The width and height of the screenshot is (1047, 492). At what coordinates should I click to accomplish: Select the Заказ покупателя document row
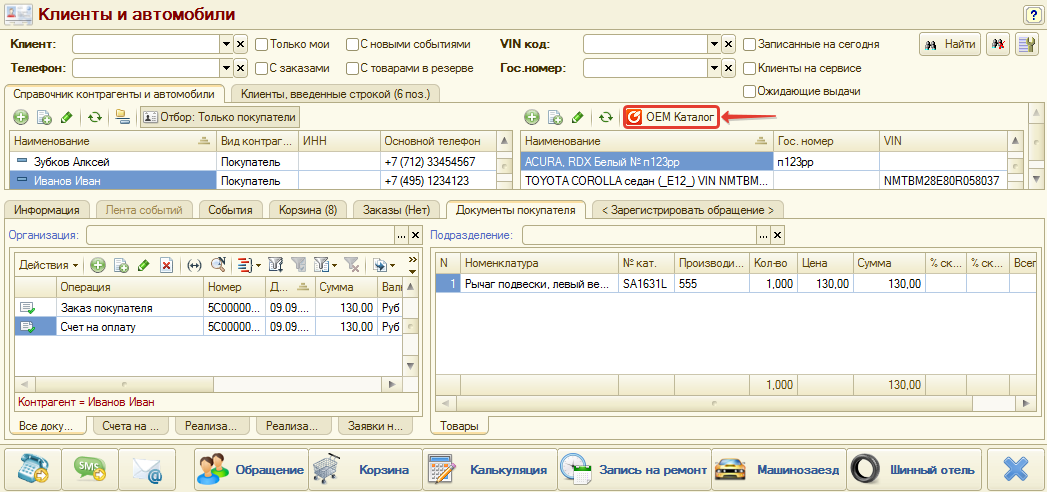click(209, 308)
